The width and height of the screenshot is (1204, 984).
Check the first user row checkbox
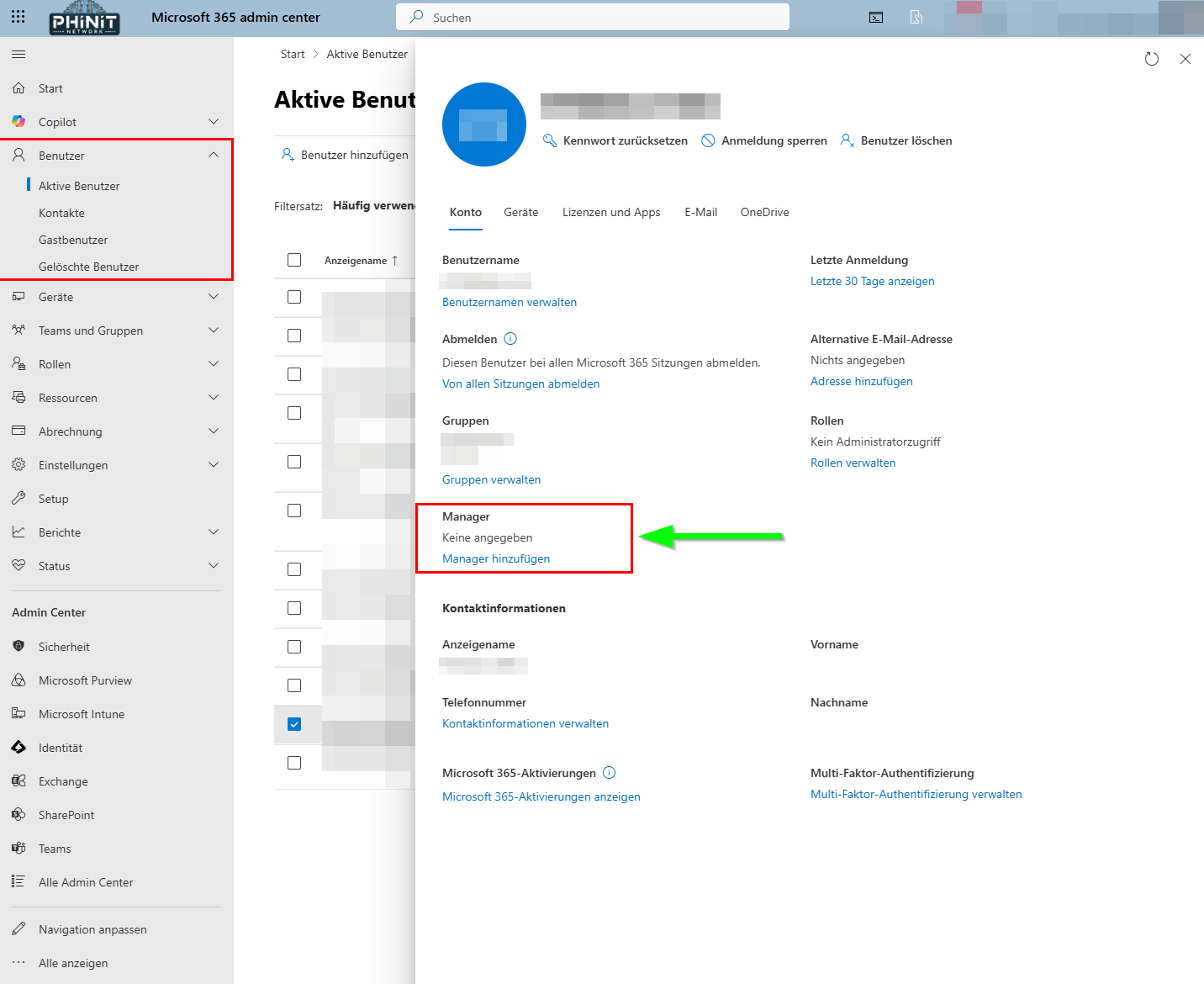293,297
